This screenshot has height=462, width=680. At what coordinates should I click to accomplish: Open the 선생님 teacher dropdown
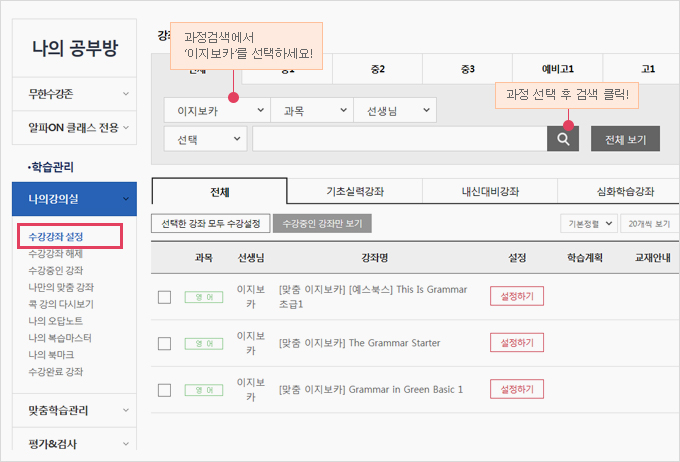[396, 110]
